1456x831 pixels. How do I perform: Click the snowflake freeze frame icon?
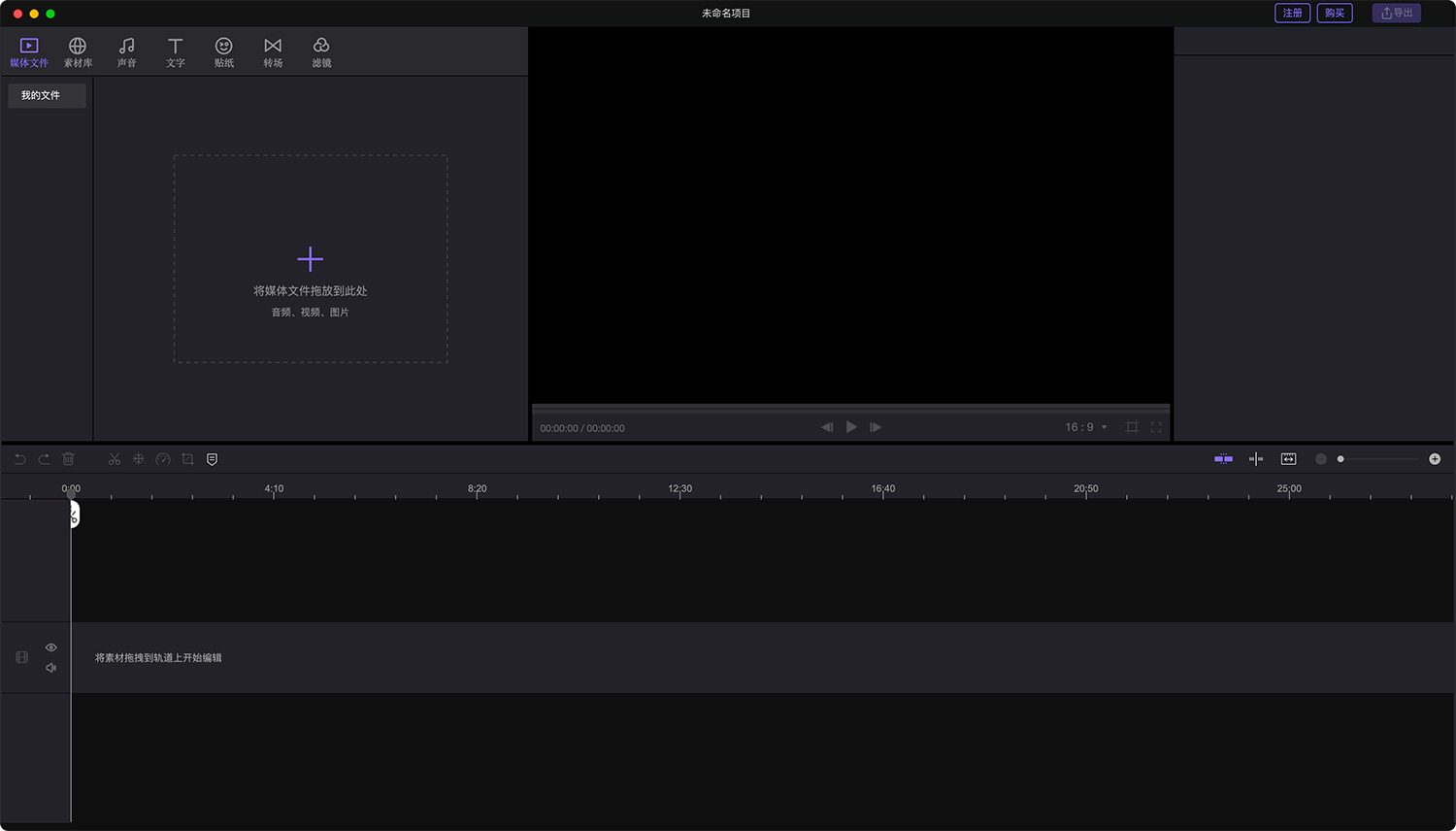click(139, 459)
